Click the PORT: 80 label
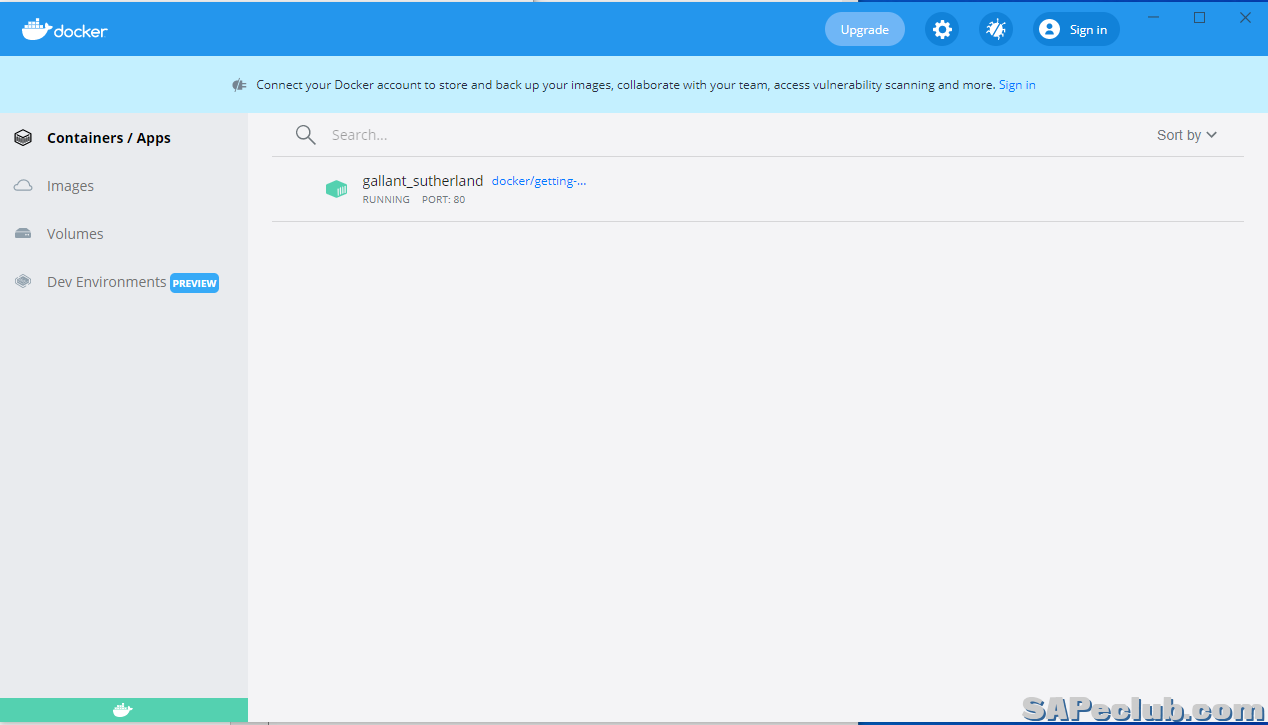The height and width of the screenshot is (725, 1268). (444, 200)
